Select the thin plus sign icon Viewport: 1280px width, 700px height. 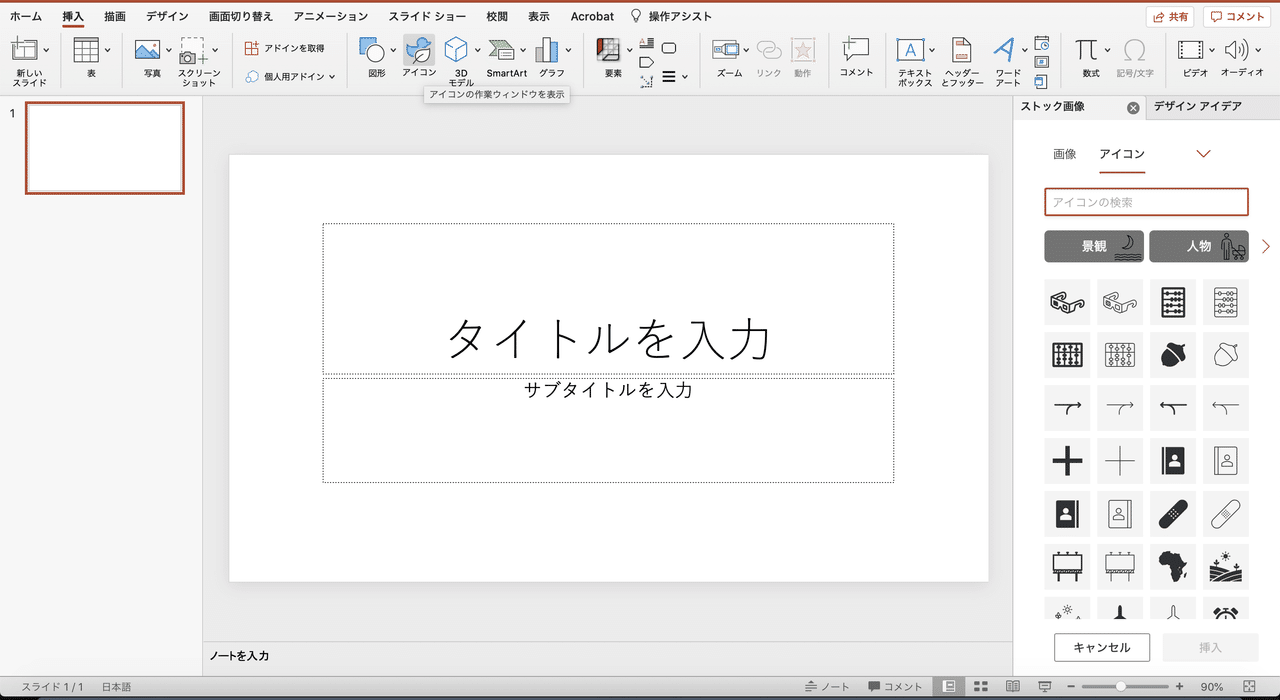coord(1120,460)
